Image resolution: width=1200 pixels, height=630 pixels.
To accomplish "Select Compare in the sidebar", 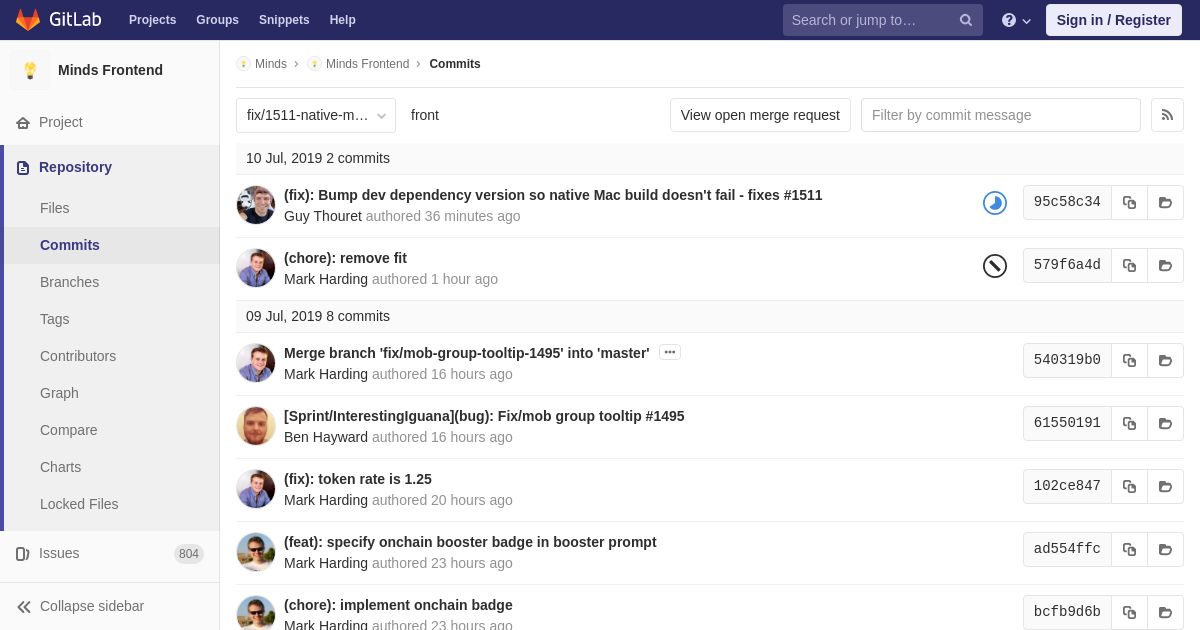I will coord(69,430).
